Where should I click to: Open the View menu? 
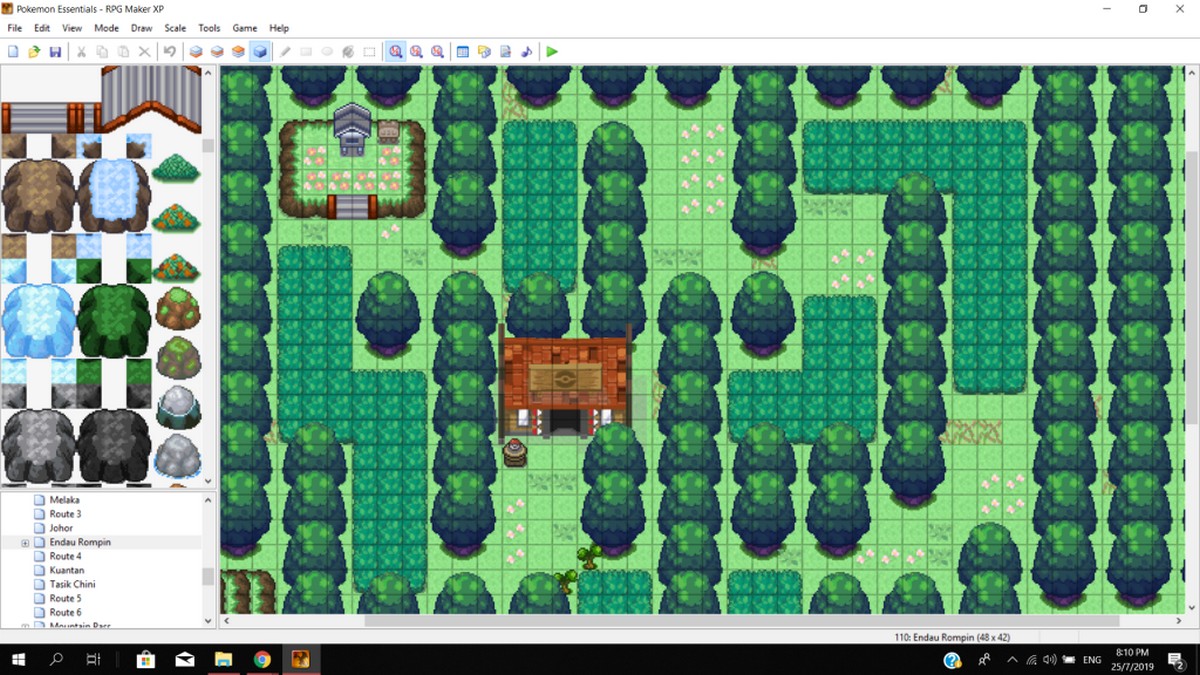click(x=72, y=28)
